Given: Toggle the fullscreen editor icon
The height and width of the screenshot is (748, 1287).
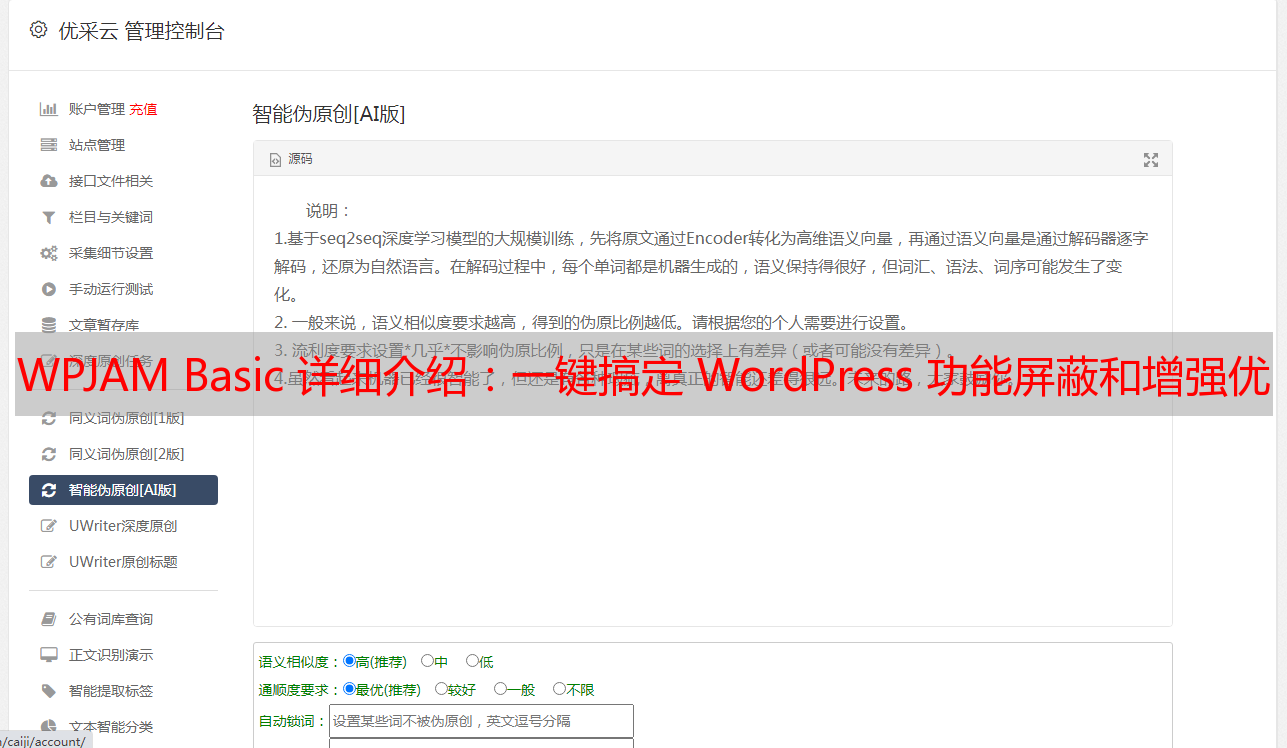Looking at the screenshot, I should (1151, 160).
